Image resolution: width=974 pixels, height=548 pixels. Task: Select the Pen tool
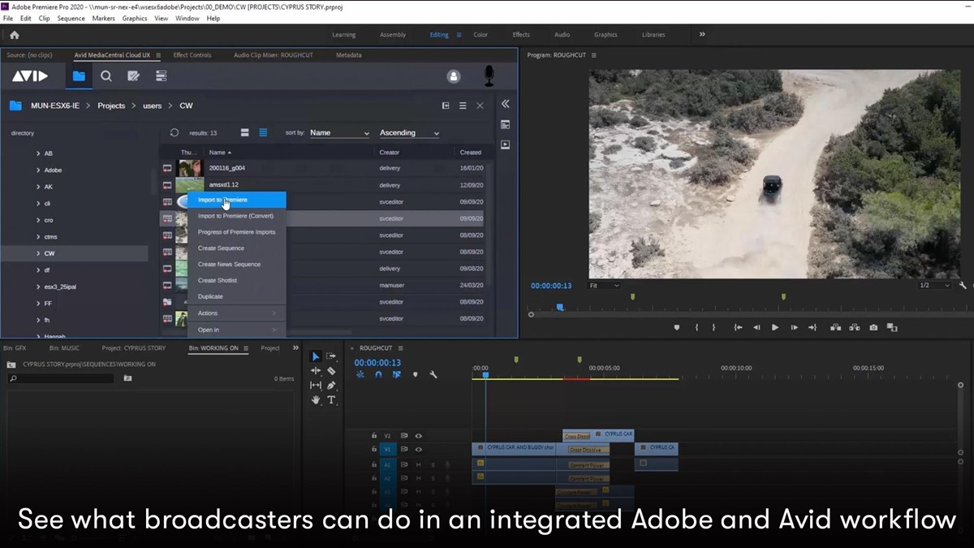(331, 385)
